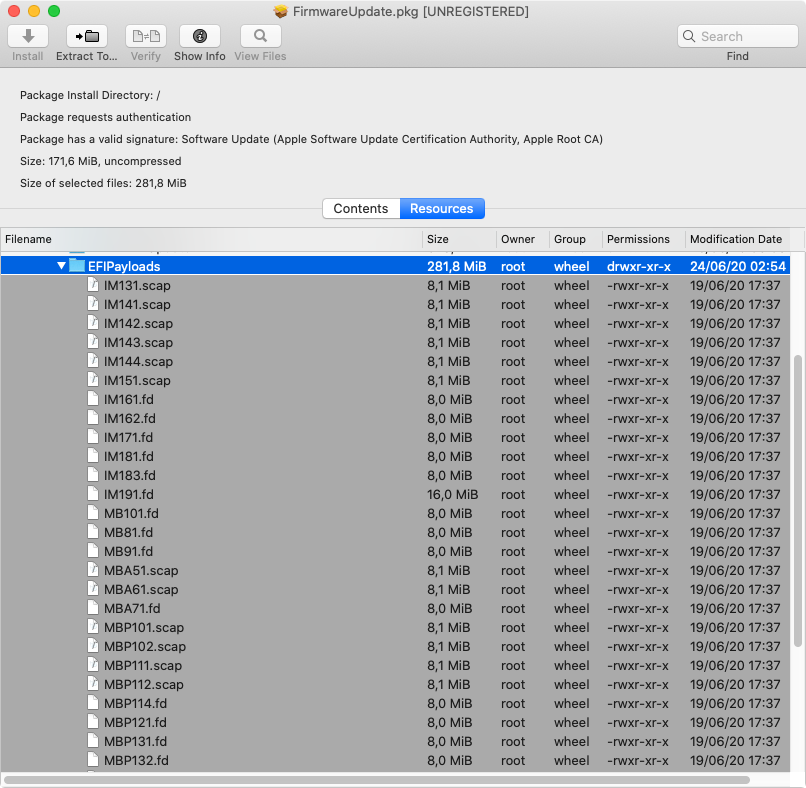The height and width of the screenshot is (788, 806).
Task: Select the MB91.fd filename
Action: [129, 551]
